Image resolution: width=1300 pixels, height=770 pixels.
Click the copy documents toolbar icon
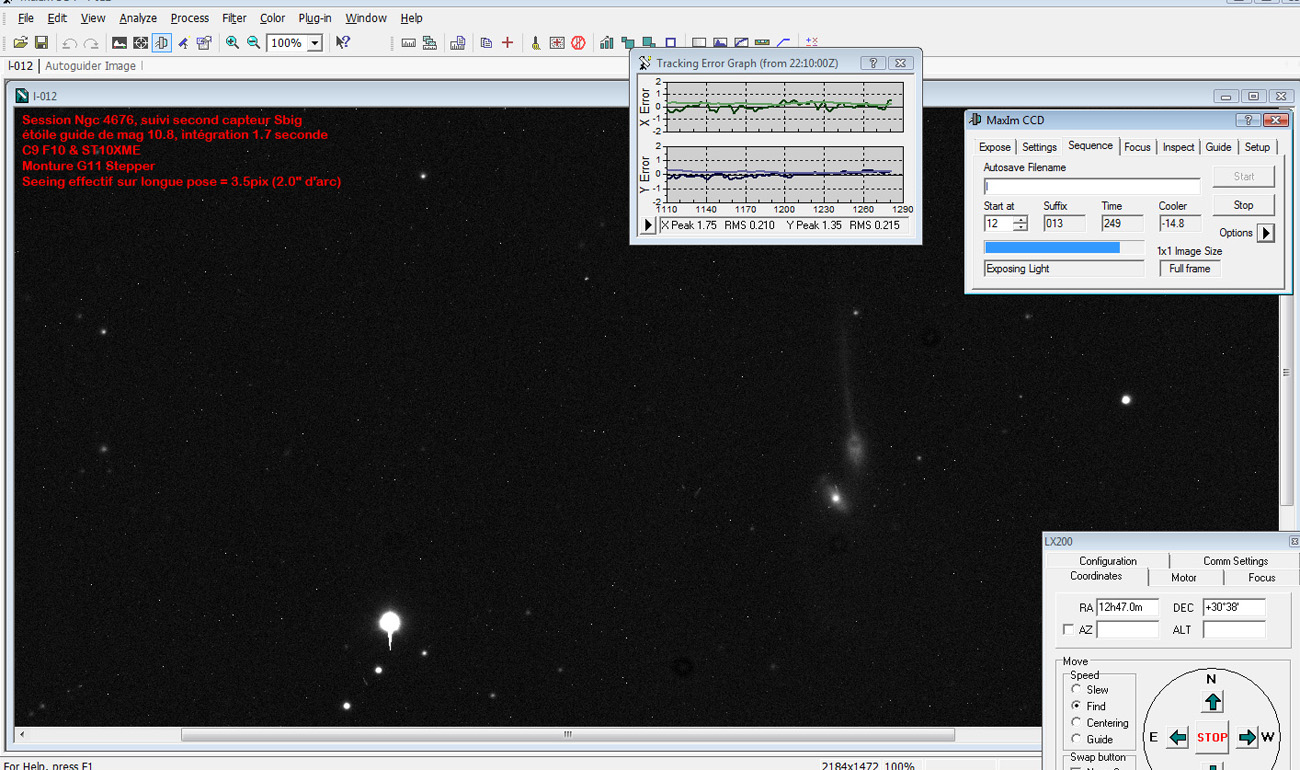[486, 43]
